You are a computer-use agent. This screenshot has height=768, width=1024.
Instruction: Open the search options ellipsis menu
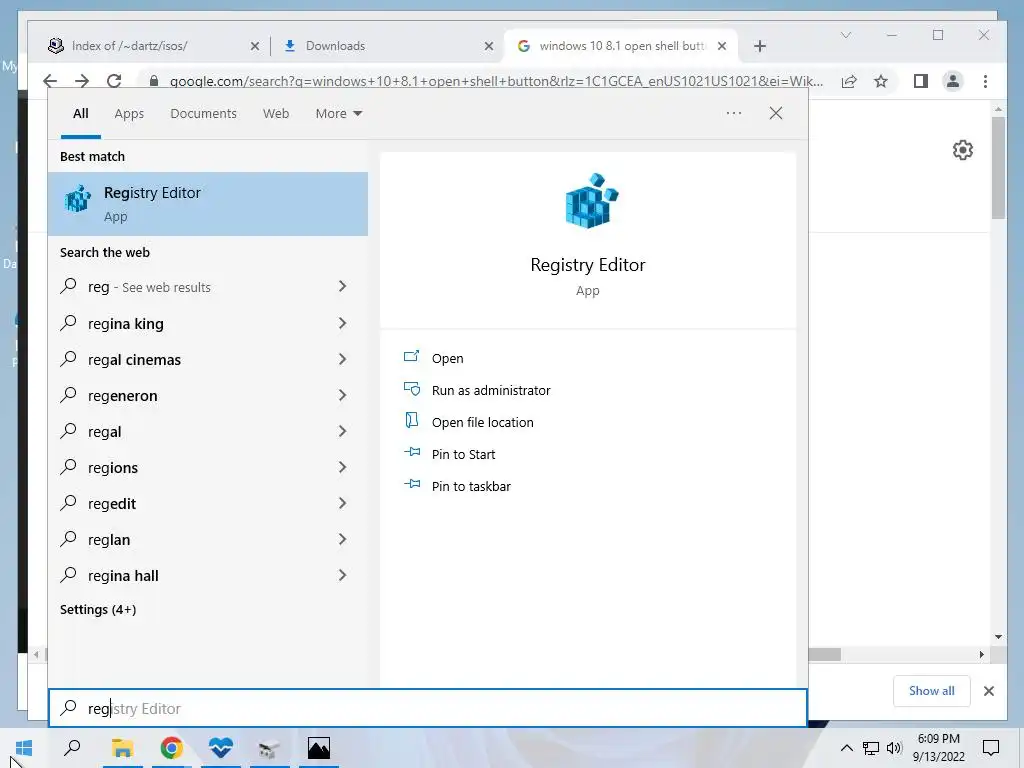[734, 113]
